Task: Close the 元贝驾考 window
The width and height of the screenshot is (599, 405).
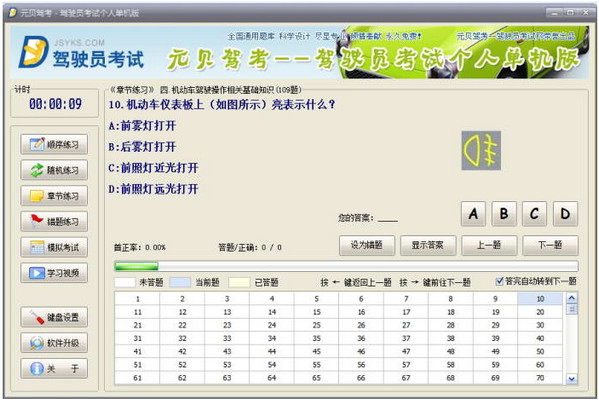Action: (x=586, y=13)
